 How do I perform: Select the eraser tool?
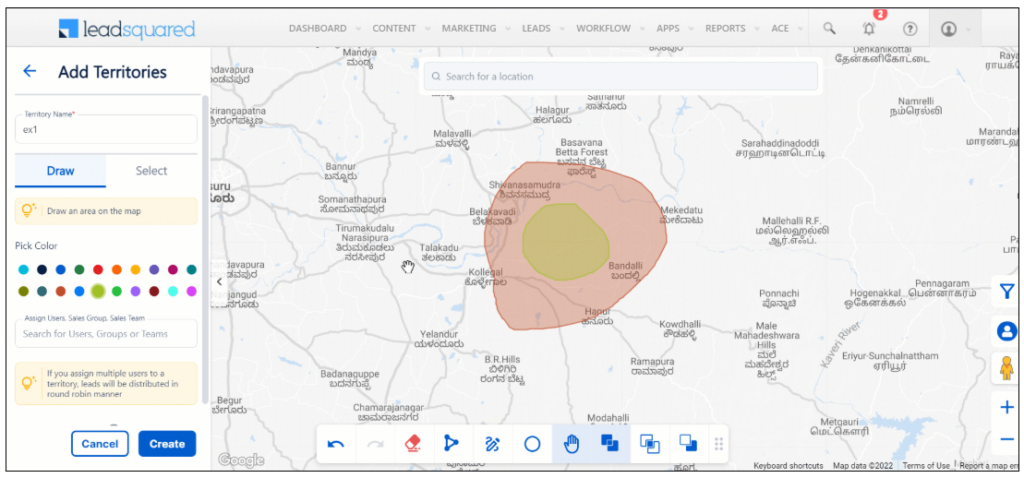click(413, 444)
